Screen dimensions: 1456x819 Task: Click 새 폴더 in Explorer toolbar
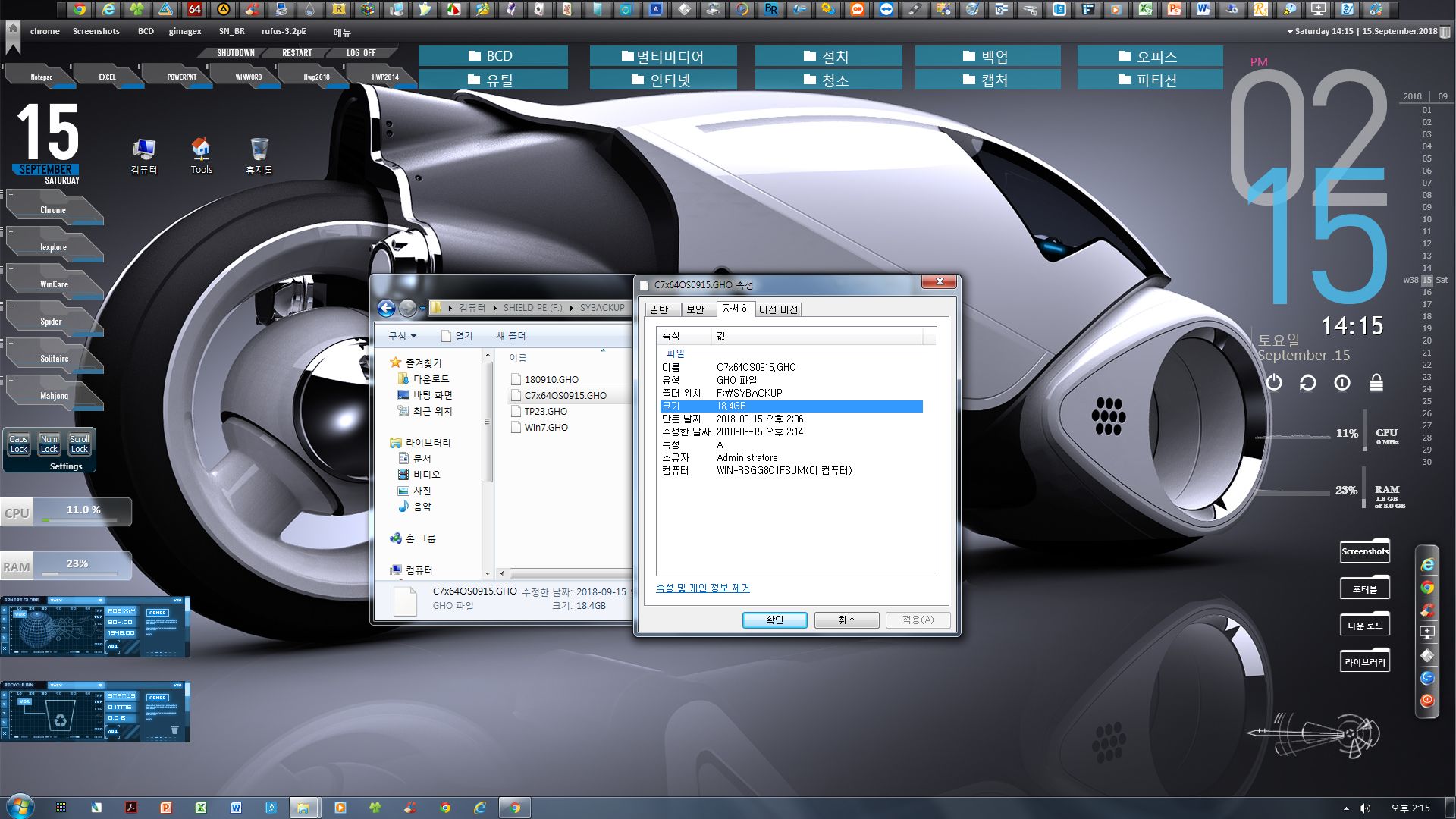click(510, 336)
